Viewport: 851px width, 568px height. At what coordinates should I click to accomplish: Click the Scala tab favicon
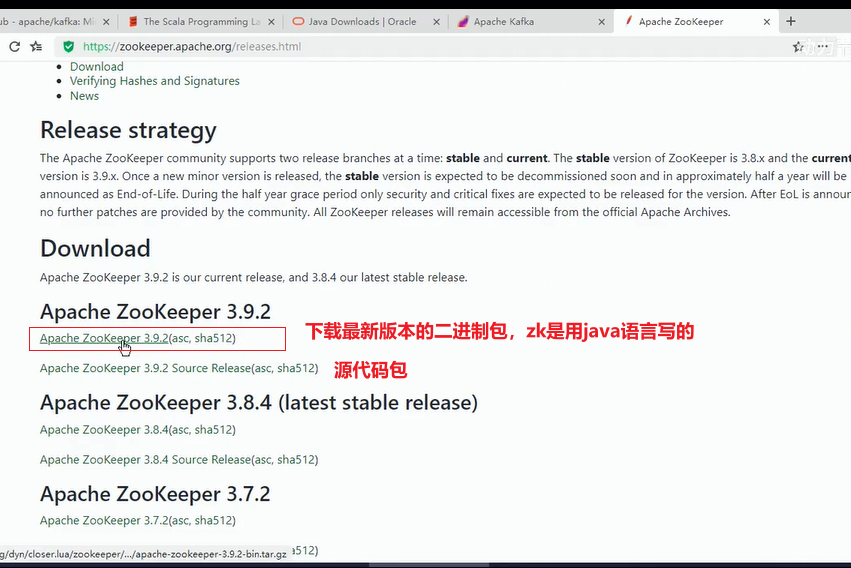pos(133,22)
